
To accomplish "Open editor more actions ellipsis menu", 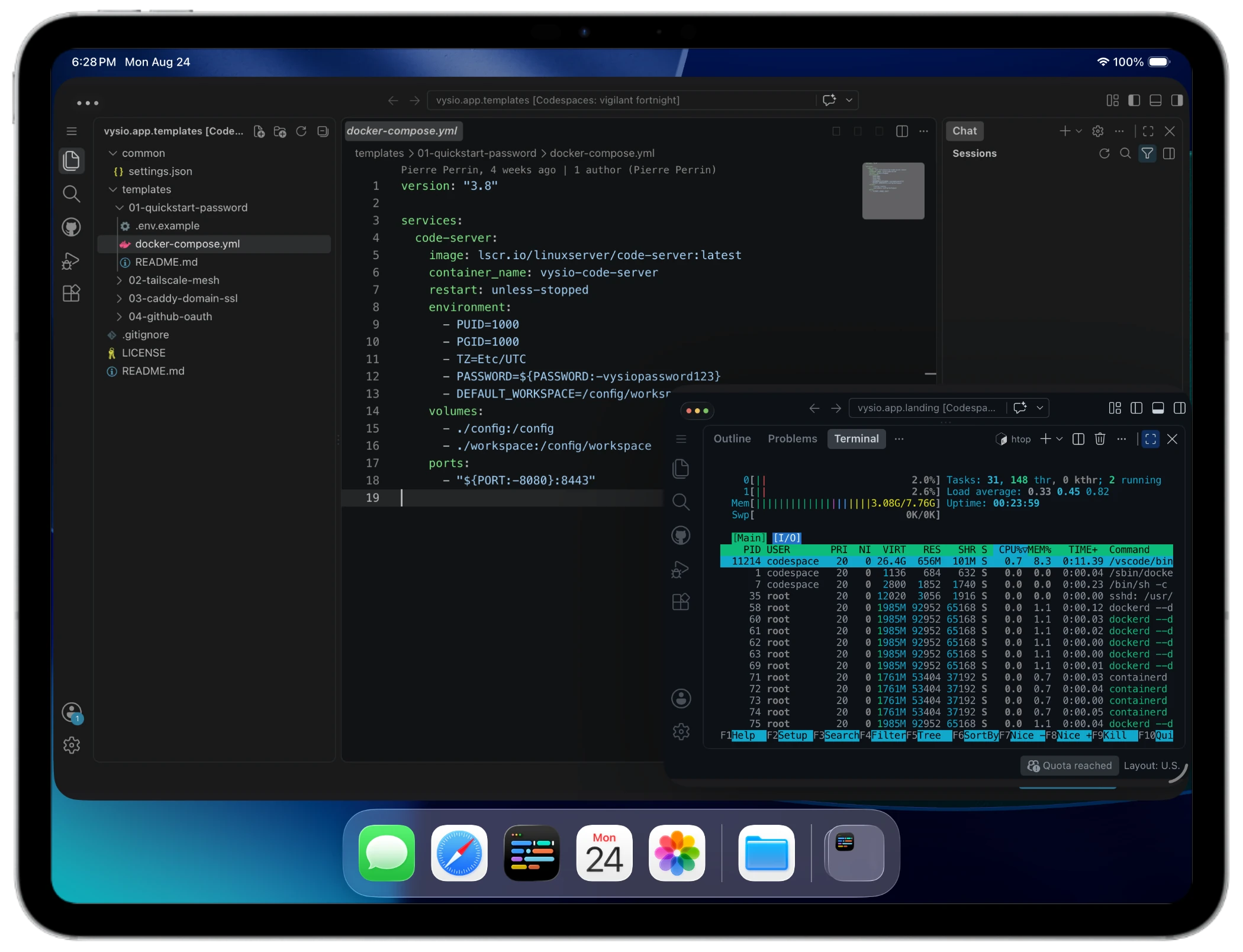I will tap(923, 131).
